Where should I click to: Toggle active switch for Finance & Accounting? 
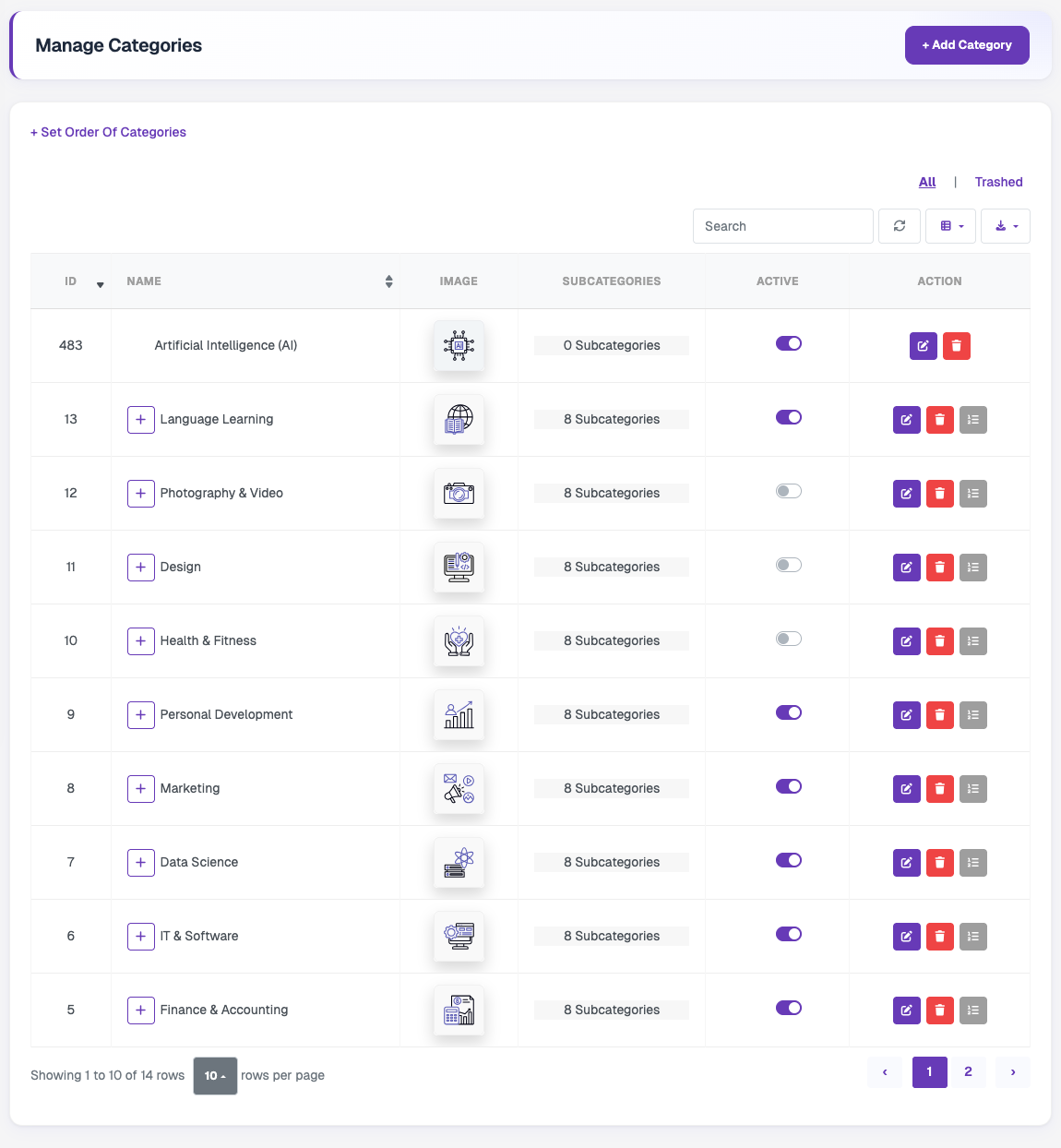click(789, 1008)
